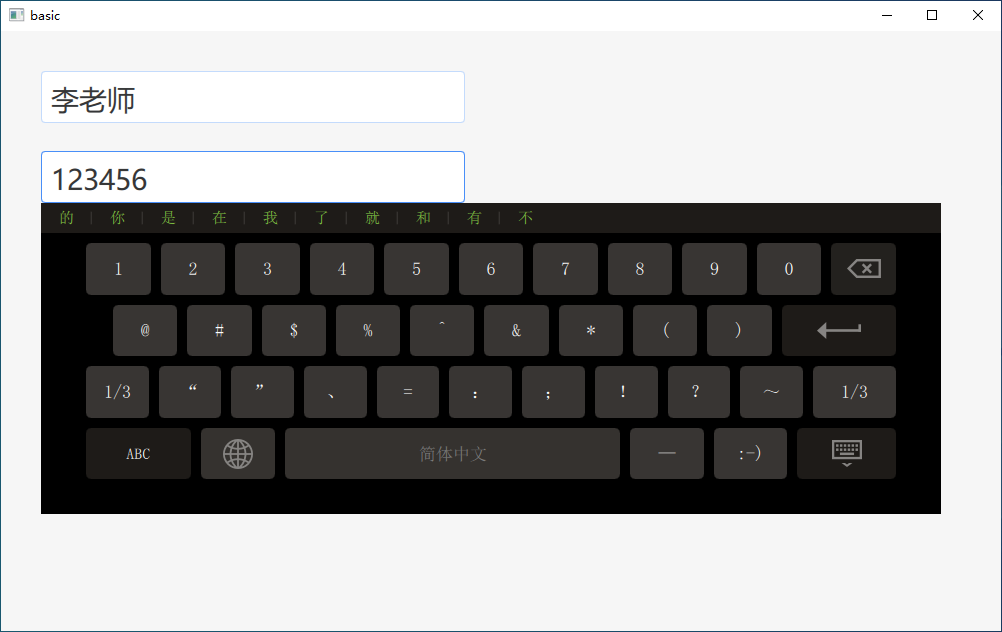Click into the 123456 input field
The height and width of the screenshot is (632, 1002).
coord(253,177)
